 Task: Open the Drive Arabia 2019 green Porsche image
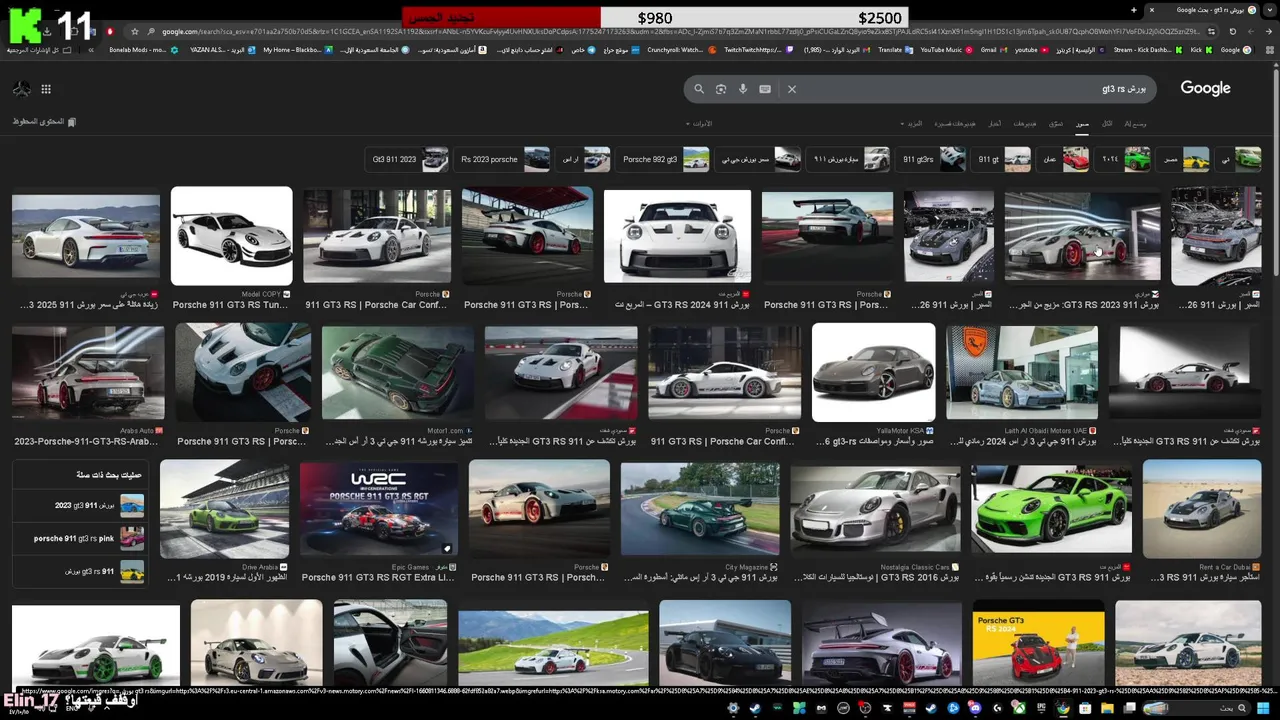[224, 509]
